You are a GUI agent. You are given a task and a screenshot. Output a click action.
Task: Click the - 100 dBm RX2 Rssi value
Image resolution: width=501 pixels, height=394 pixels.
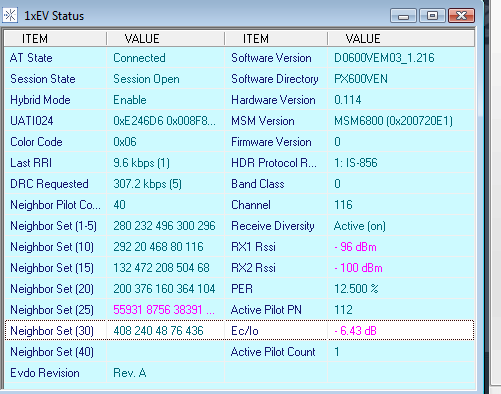(x=358, y=268)
